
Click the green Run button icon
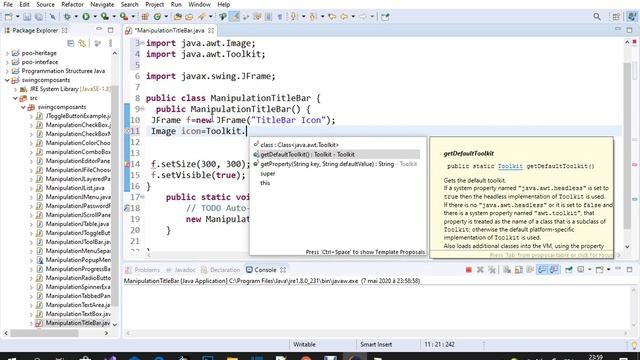86,17
